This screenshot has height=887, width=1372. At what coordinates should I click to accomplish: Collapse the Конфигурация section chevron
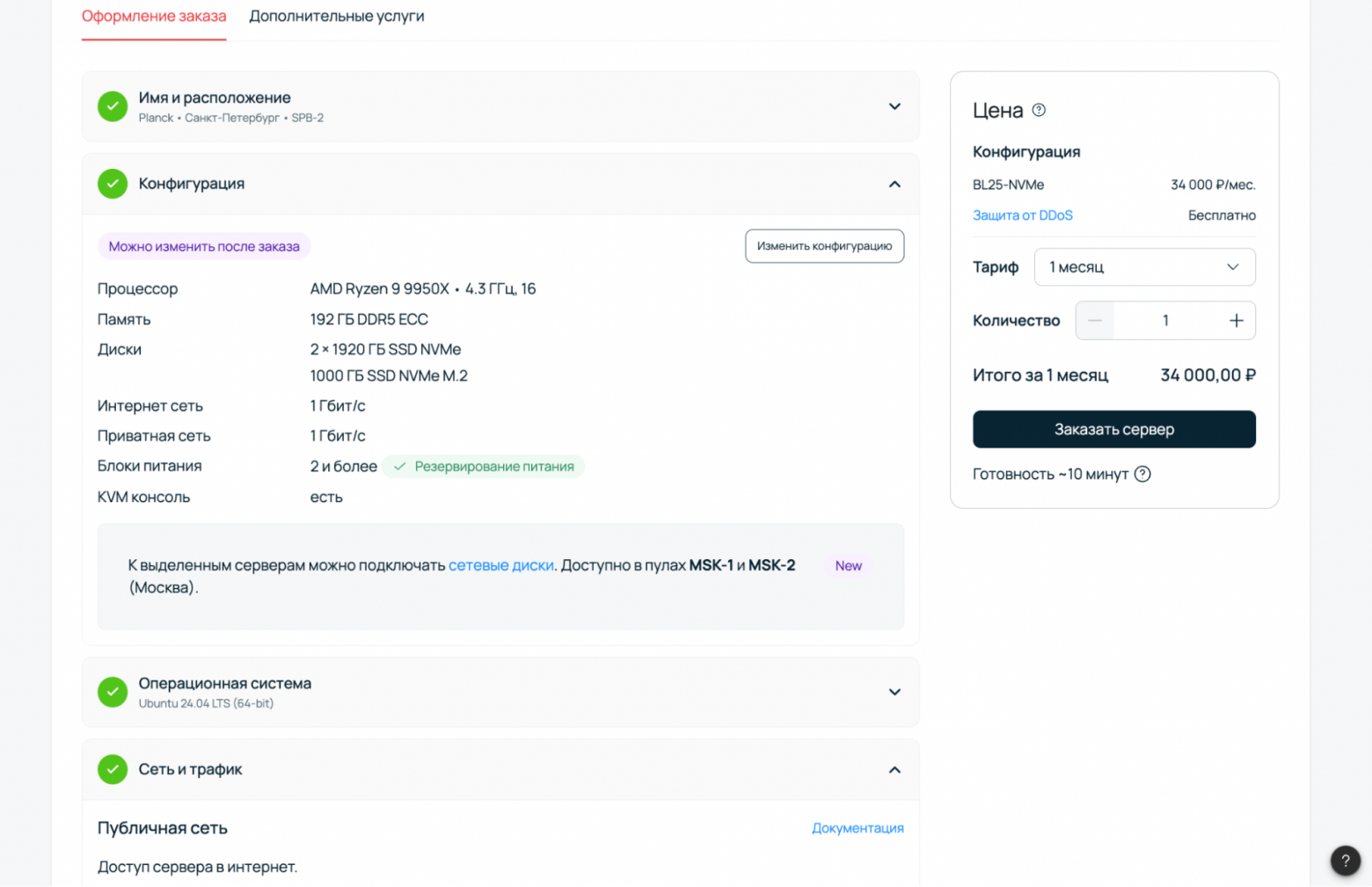pos(894,184)
